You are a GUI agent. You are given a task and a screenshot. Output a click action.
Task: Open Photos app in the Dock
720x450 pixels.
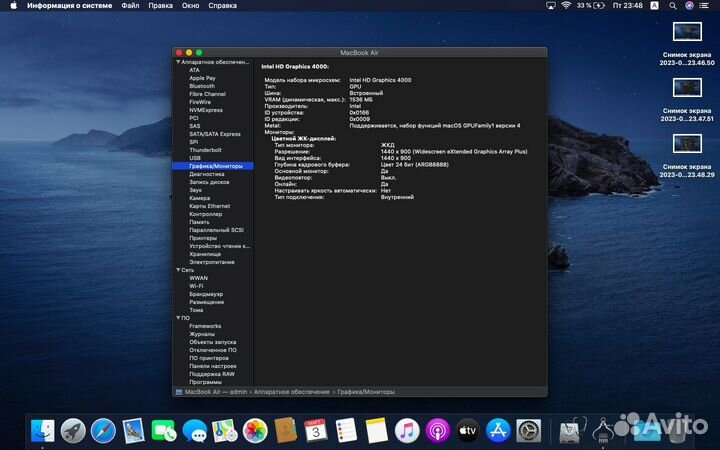pyautogui.click(x=255, y=431)
